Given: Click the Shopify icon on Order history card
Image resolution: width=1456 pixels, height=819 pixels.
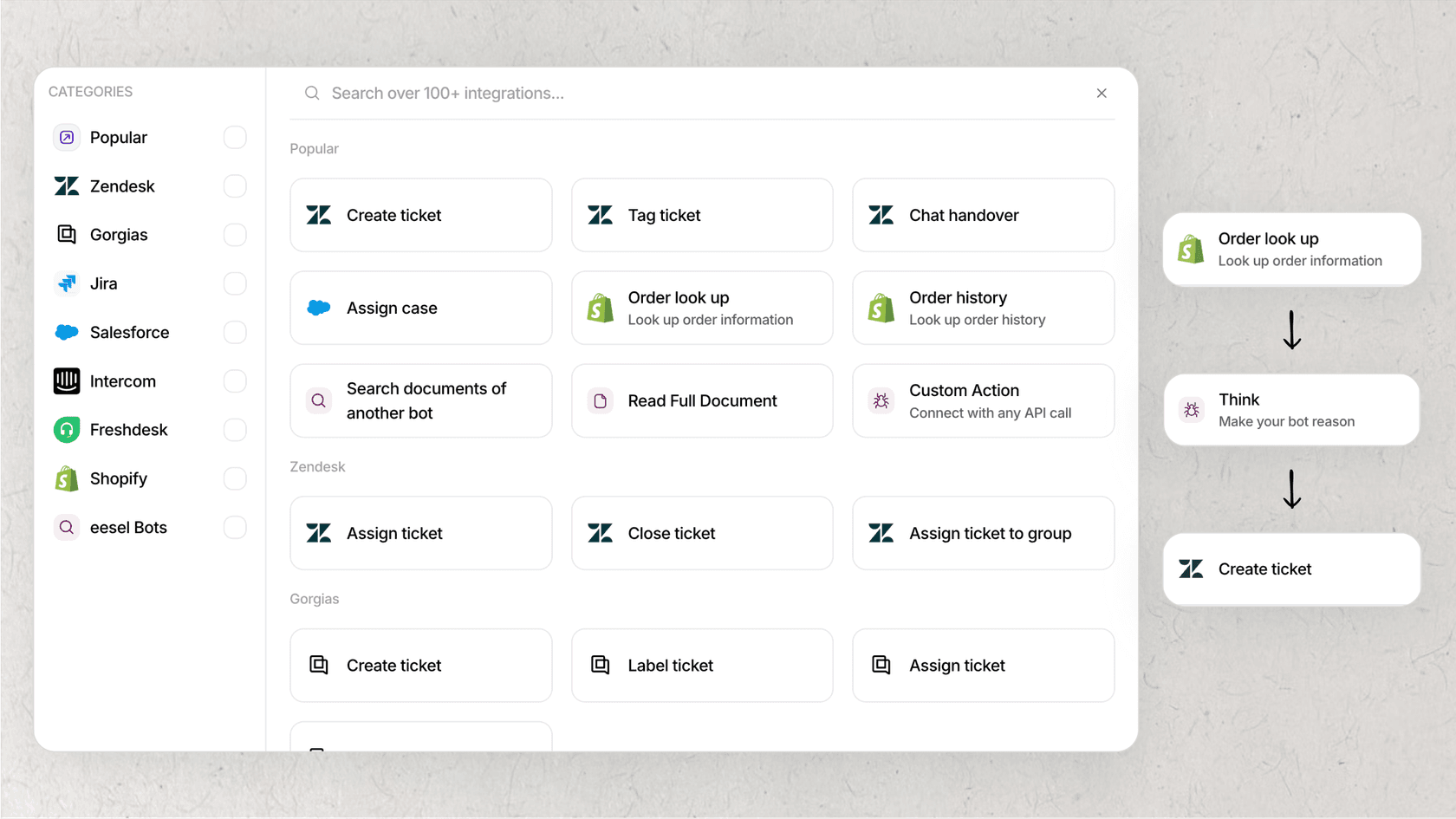Looking at the screenshot, I should (x=881, y=308).
